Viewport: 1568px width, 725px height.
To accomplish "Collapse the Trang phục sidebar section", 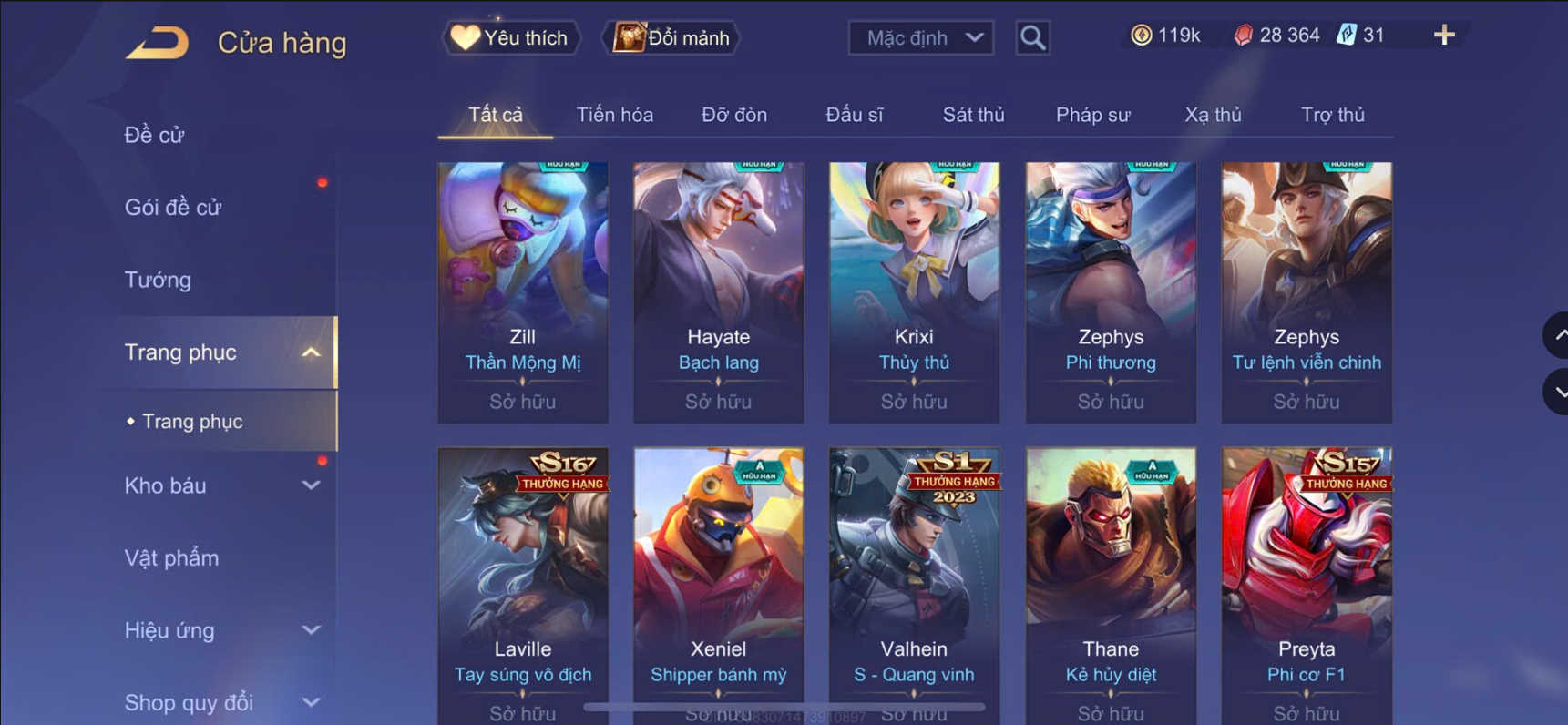I will pyautogui.click(x=311, y=352).
